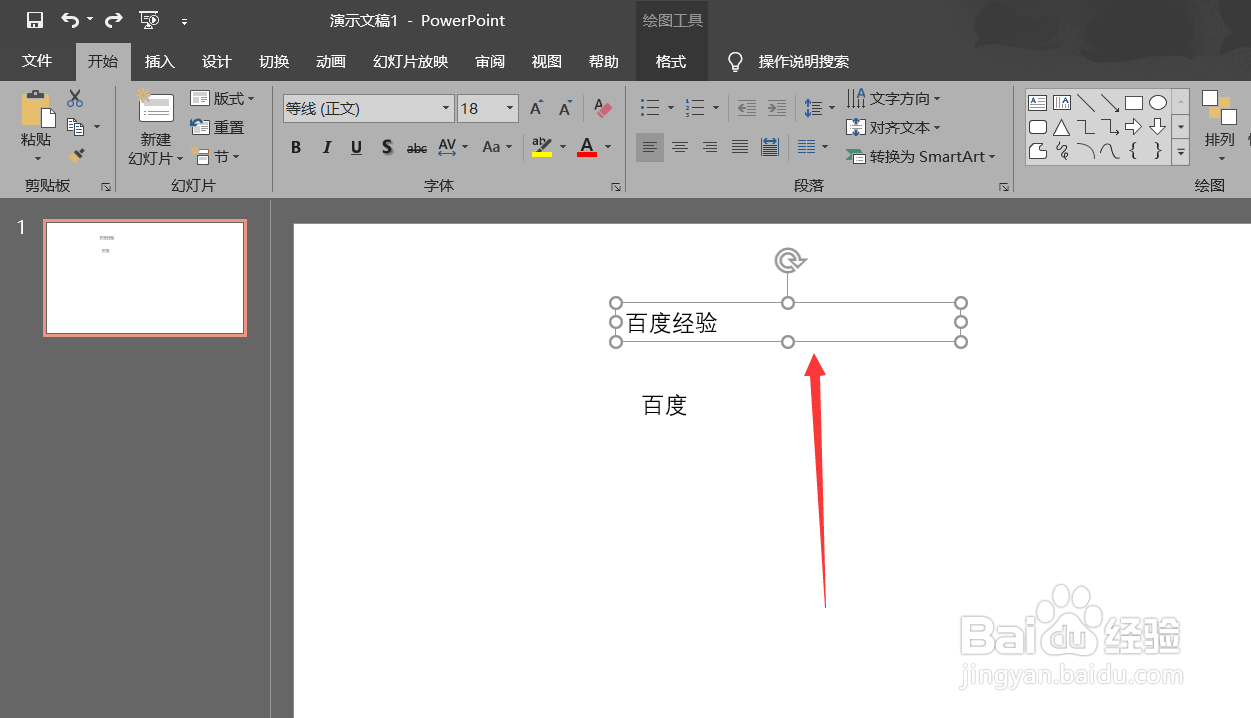Expand the 粘贴 paste options arrow
Image resolution: width=1251 pixels, height=718 pixels.
tap(36, 158)
